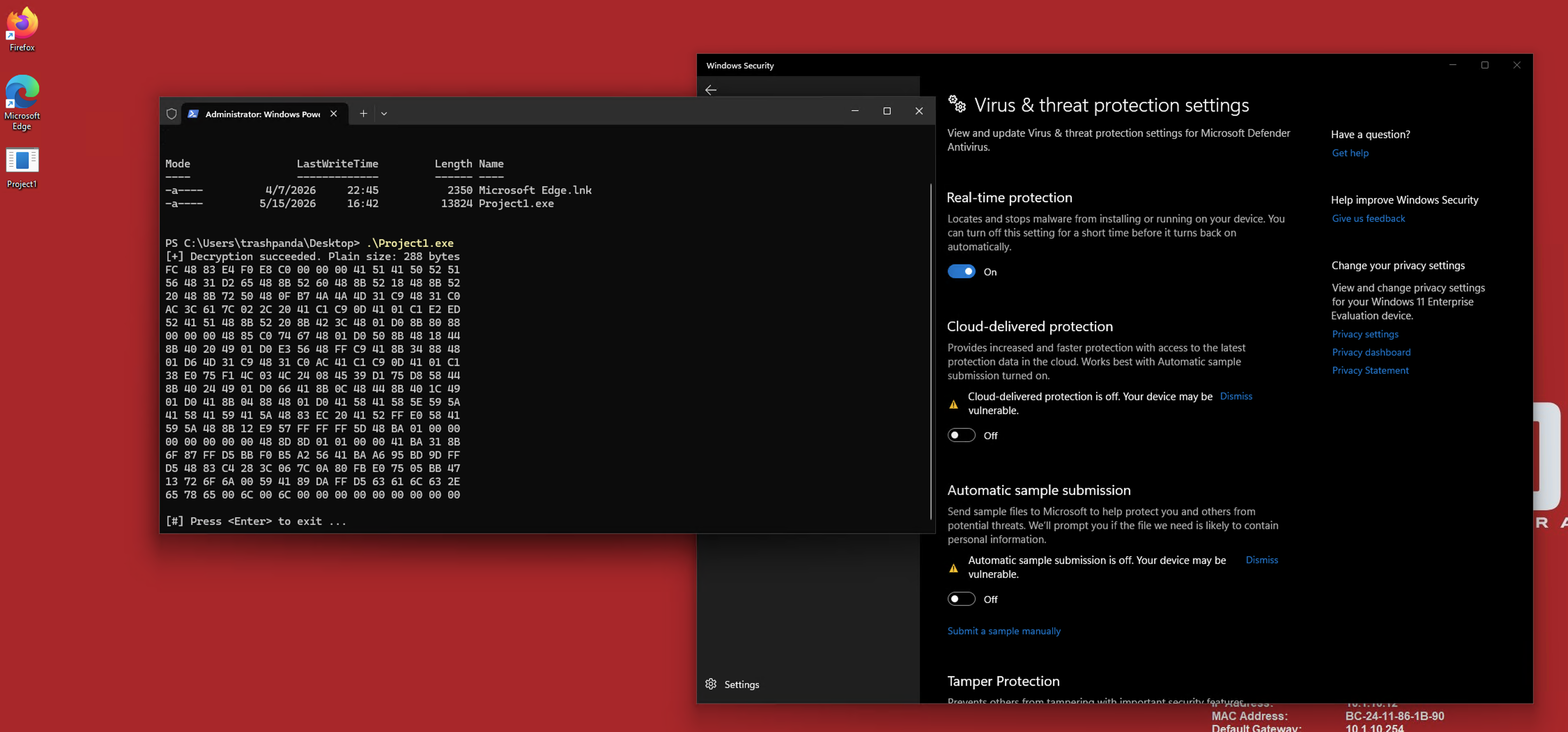The height and width of the screenshot is (732, 1568).
Task: Open the Give us feedback link
Action: coord(1368,218)
